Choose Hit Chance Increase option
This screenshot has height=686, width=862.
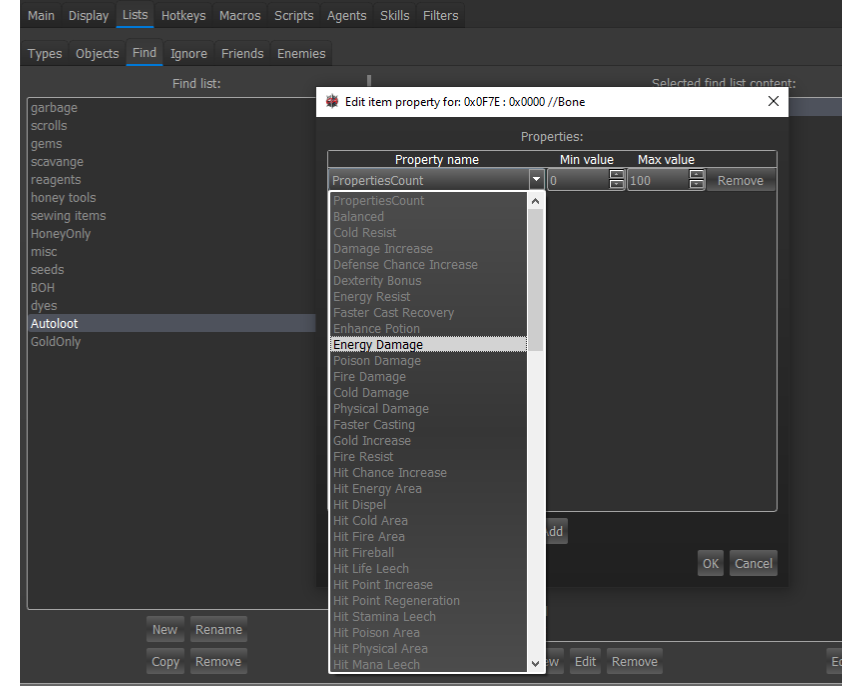(428, 473)
